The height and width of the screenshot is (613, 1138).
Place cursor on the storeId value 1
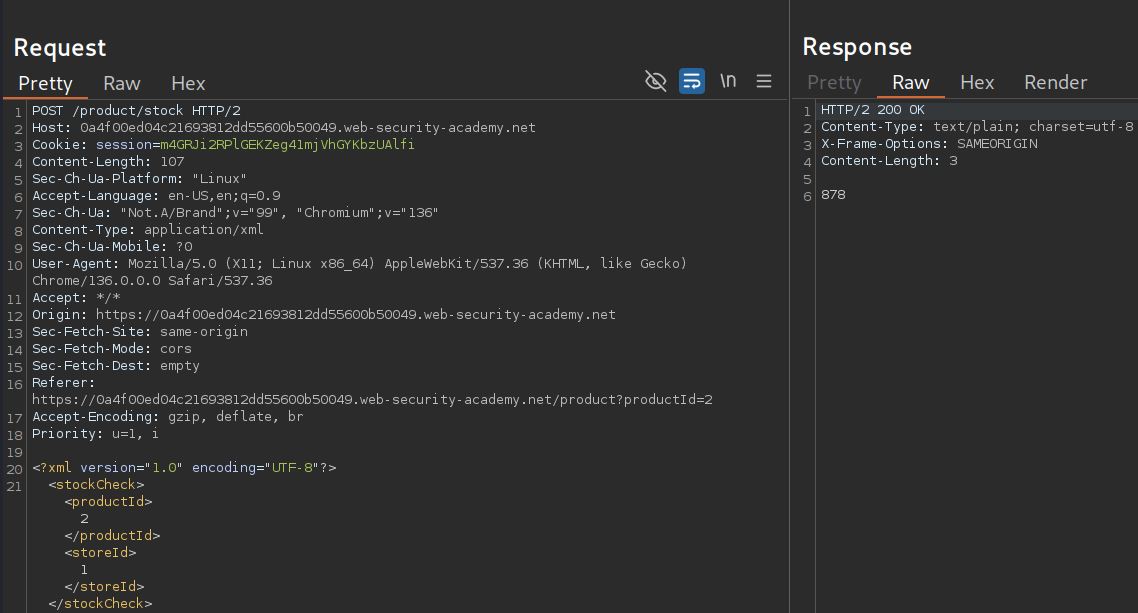click(x=85, y=570)
